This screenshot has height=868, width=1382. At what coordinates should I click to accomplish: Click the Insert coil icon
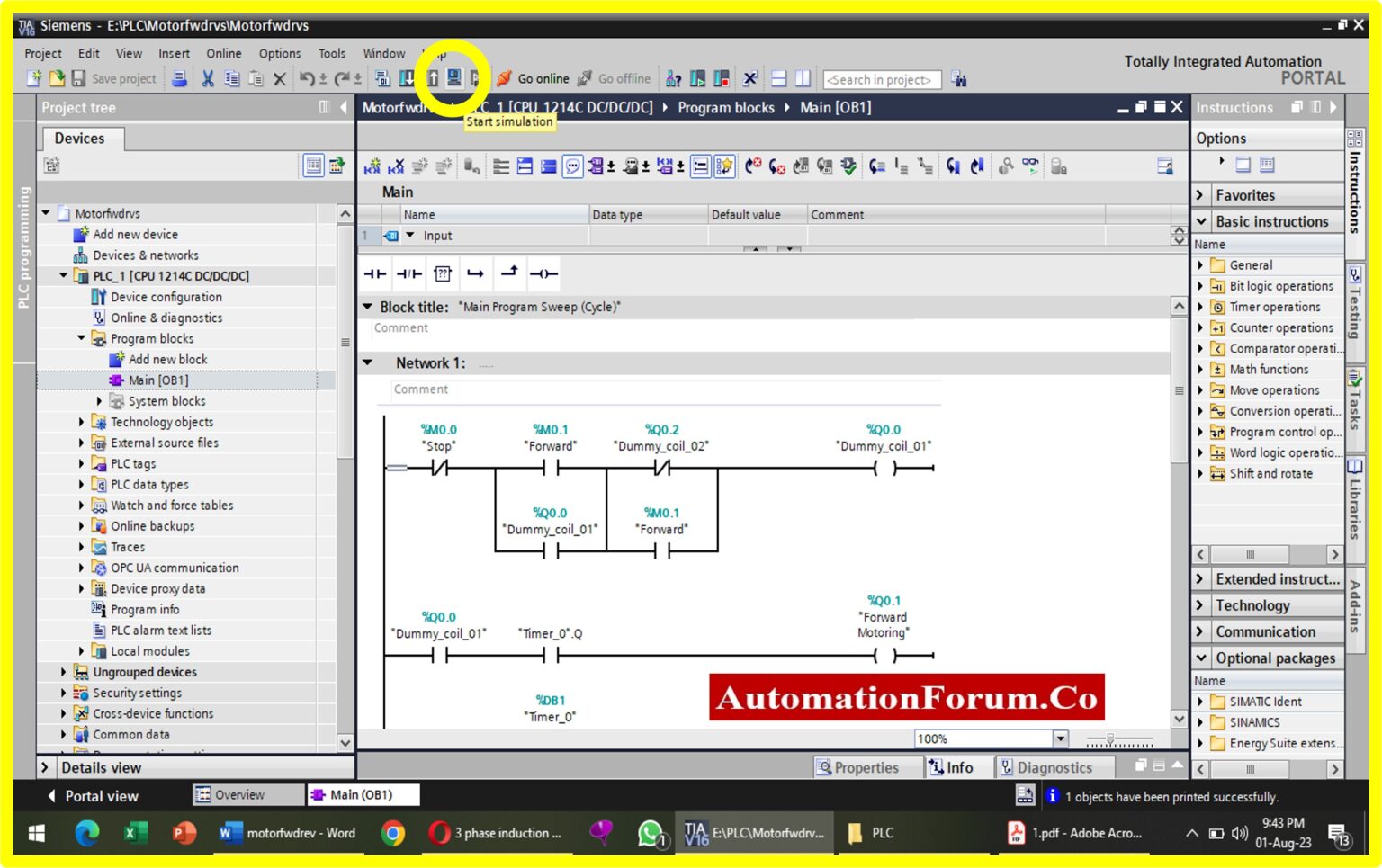click(543, 273)
